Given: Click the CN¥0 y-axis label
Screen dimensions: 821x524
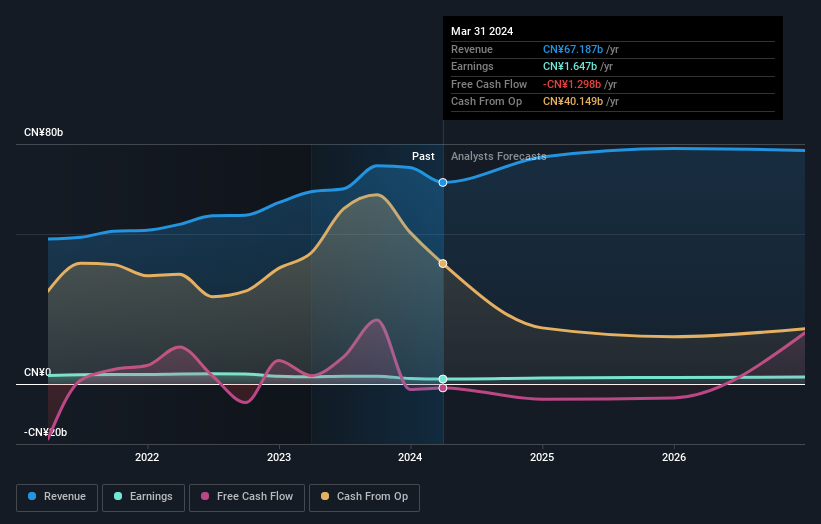Looking at the screenshot, I should (38, 372).
